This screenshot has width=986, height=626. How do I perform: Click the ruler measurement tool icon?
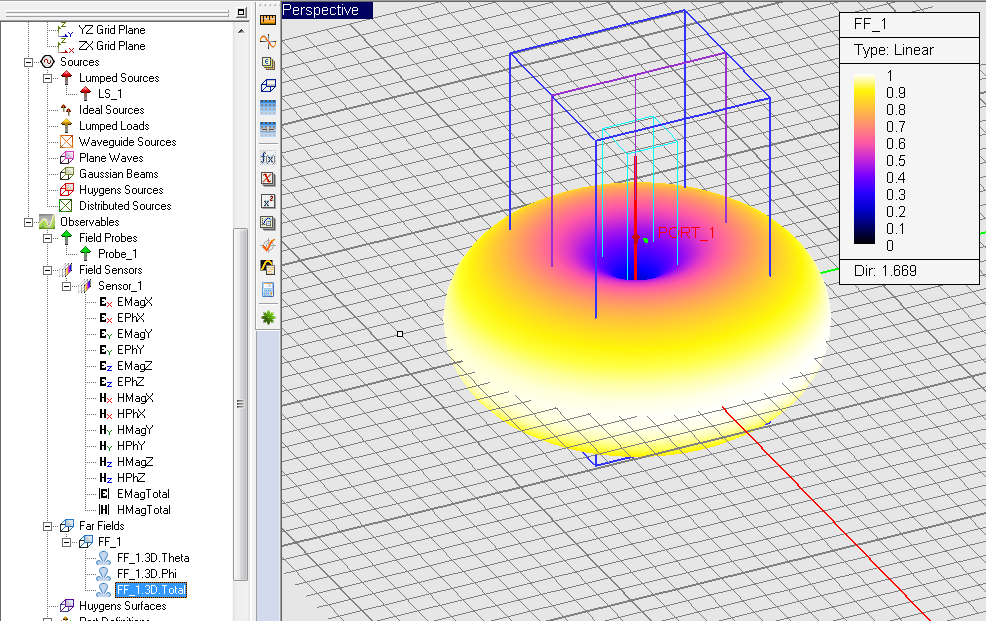click(268, 19)
